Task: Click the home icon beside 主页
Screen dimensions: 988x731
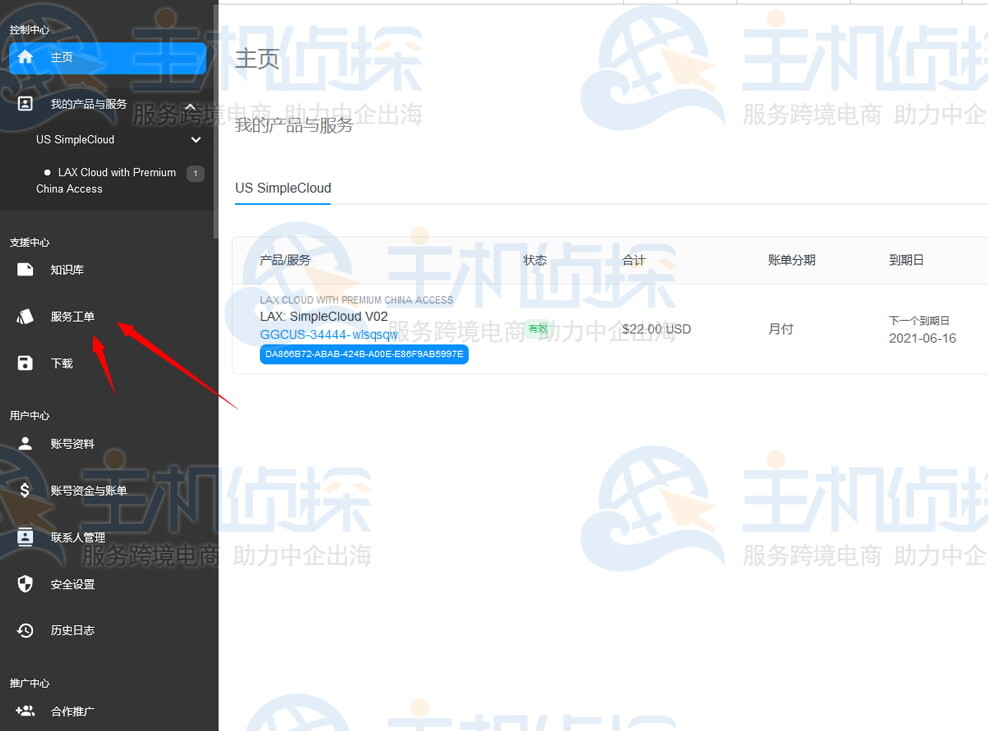Action: point(24,57)
